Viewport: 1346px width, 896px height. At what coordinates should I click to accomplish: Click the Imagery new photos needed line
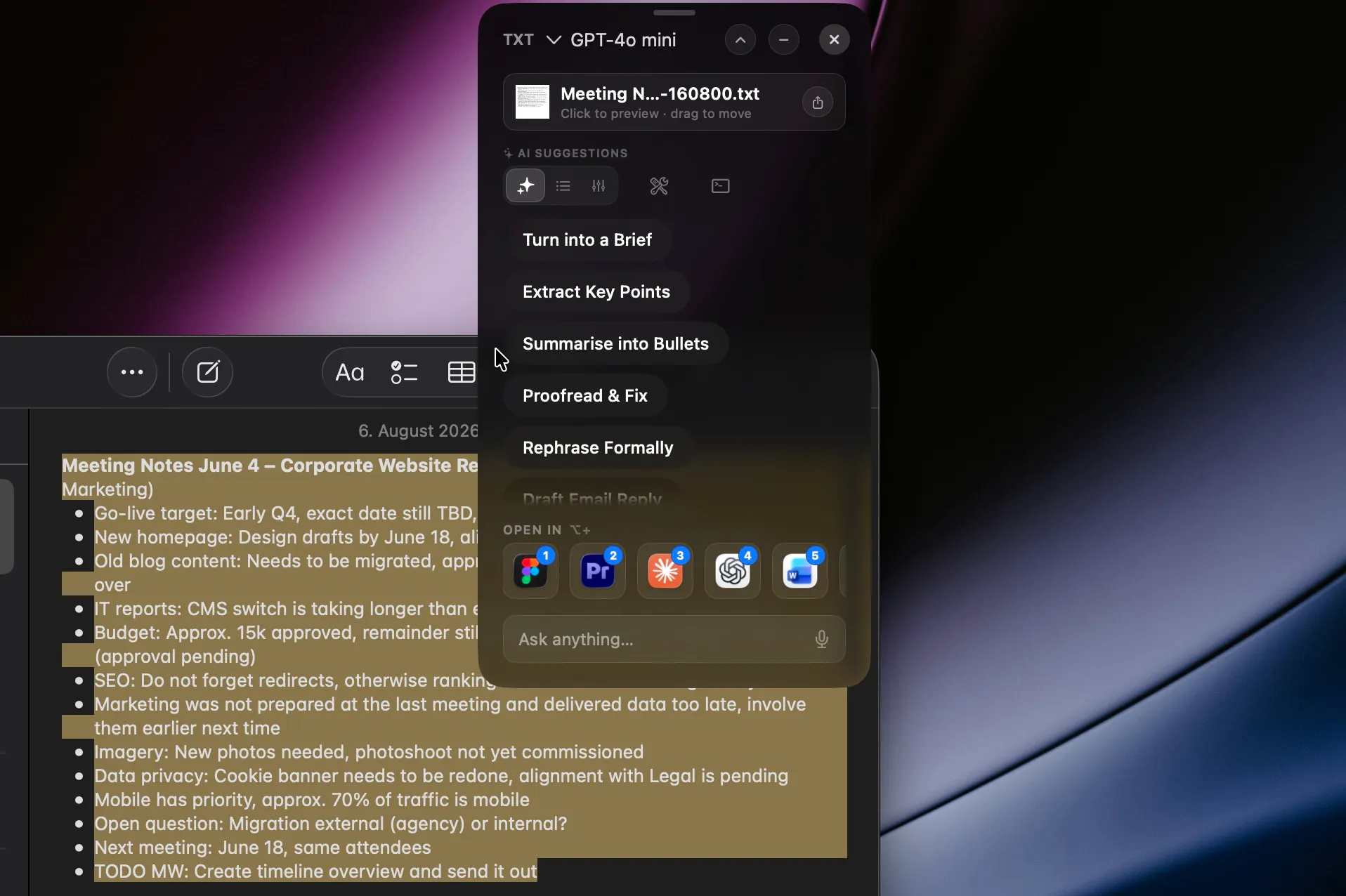[369, 752]
